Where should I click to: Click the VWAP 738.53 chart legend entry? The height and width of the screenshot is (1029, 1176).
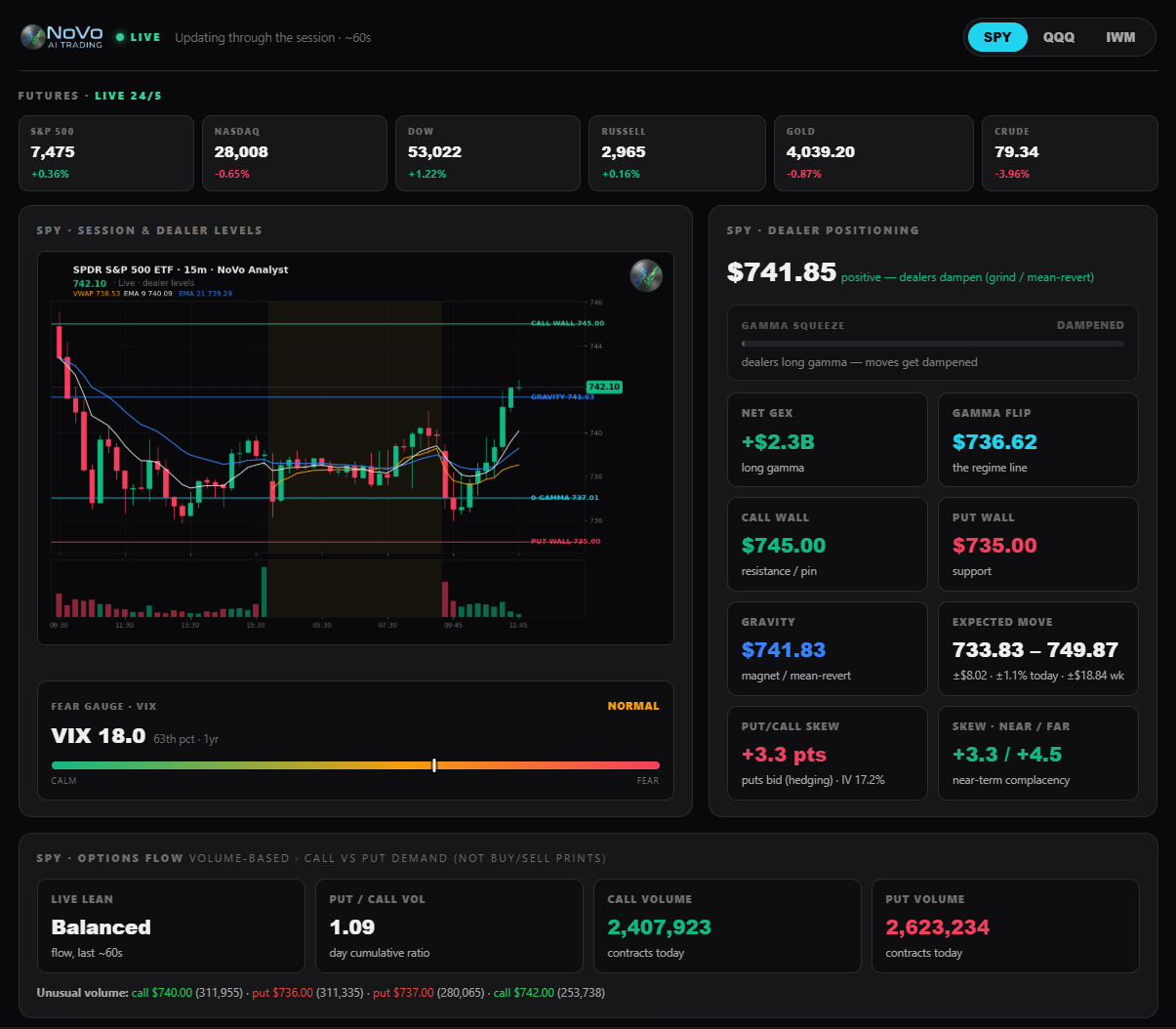(x=97, y=293)
